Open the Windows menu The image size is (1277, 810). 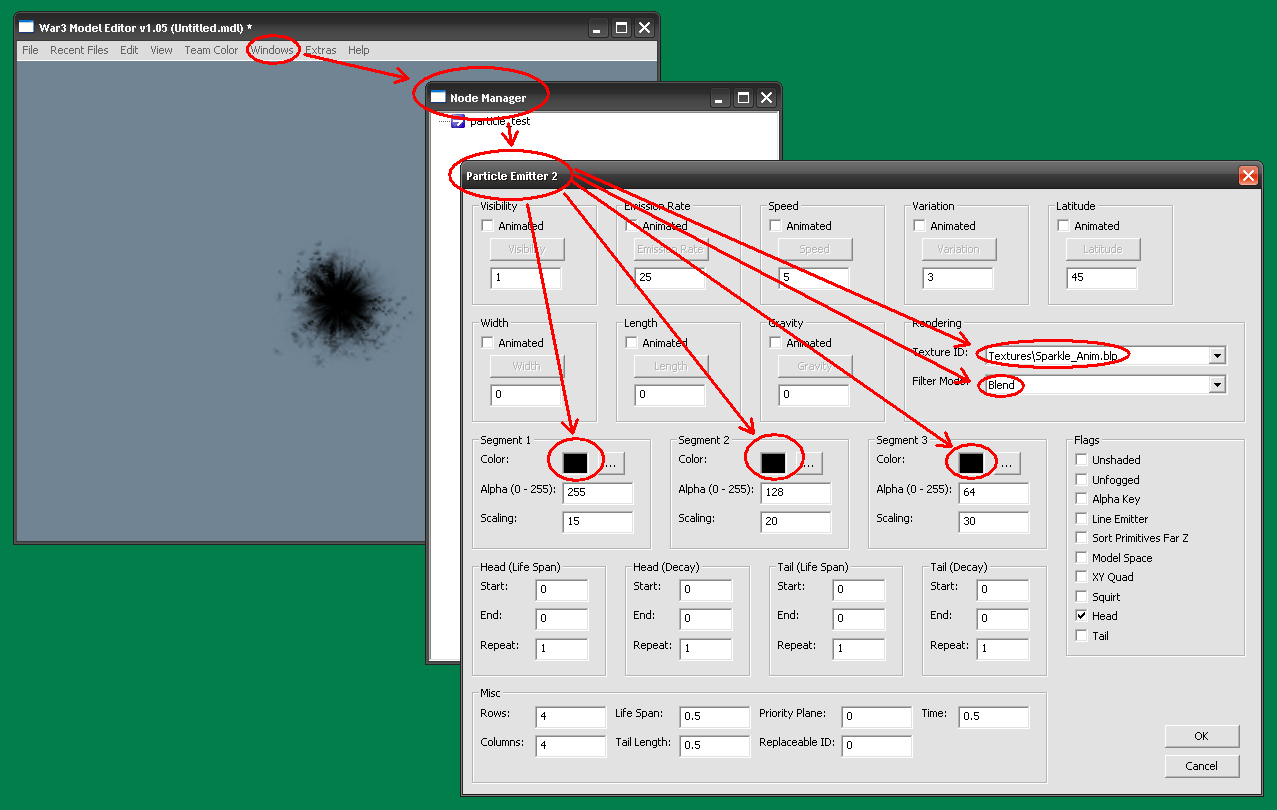coord(272,50)
